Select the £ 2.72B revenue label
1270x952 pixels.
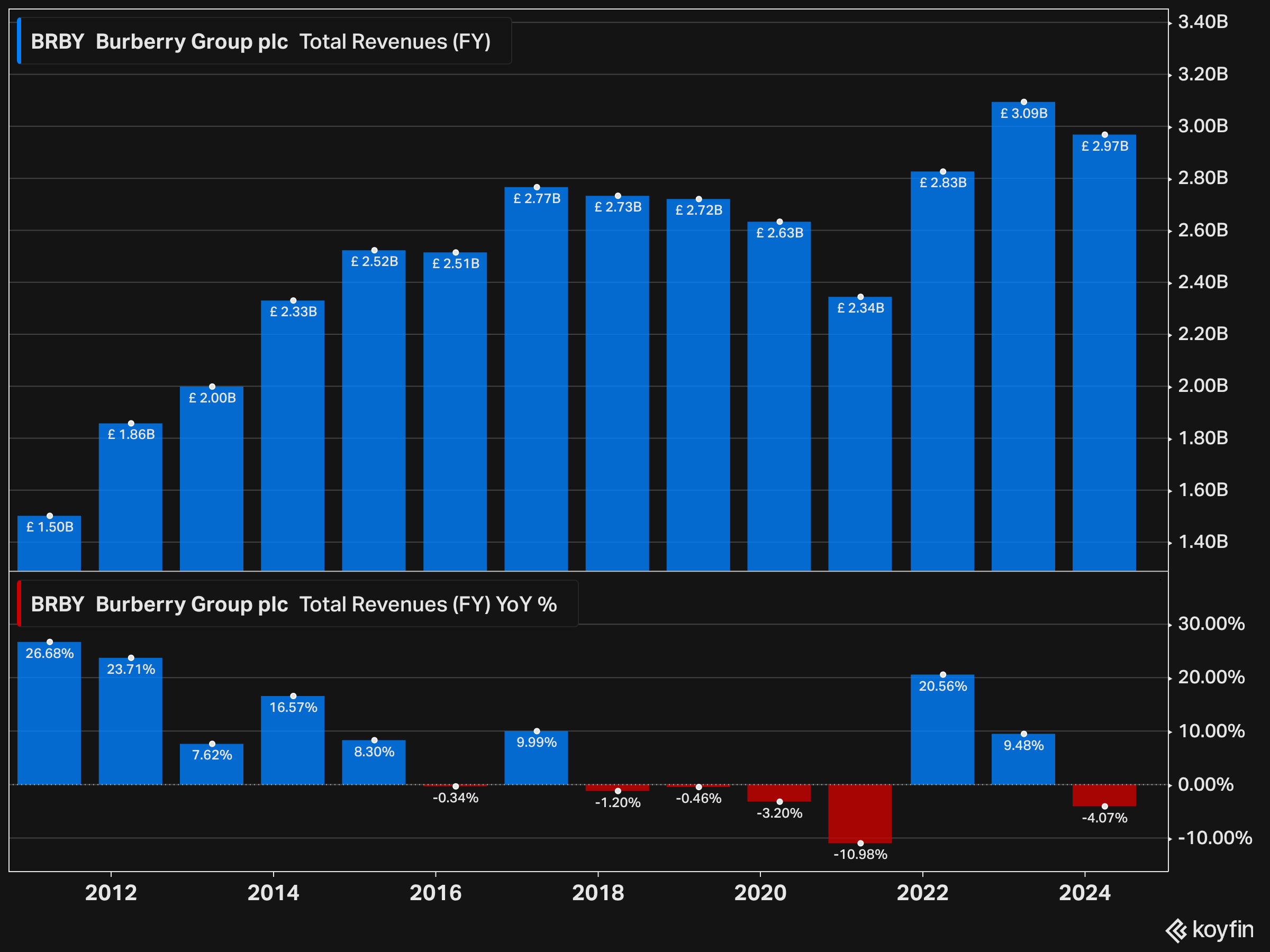698,210
